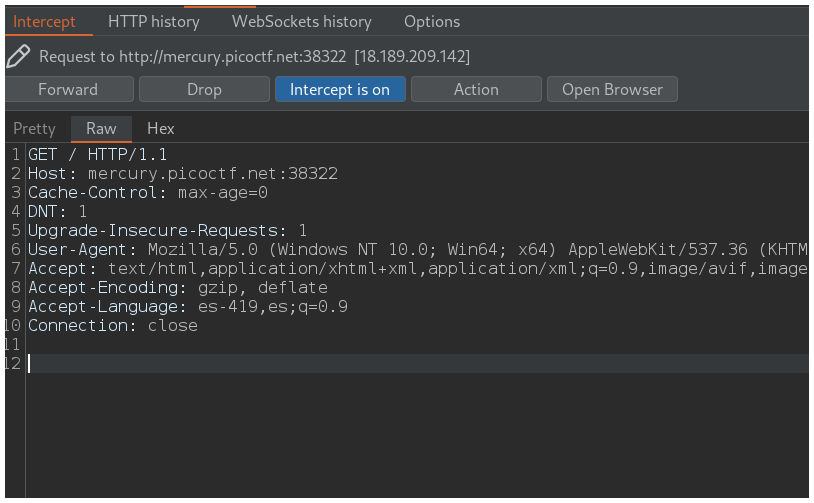
Task: Click the Accept-Encoding header line
Action: pyautogui.click(x=178, y=287)
